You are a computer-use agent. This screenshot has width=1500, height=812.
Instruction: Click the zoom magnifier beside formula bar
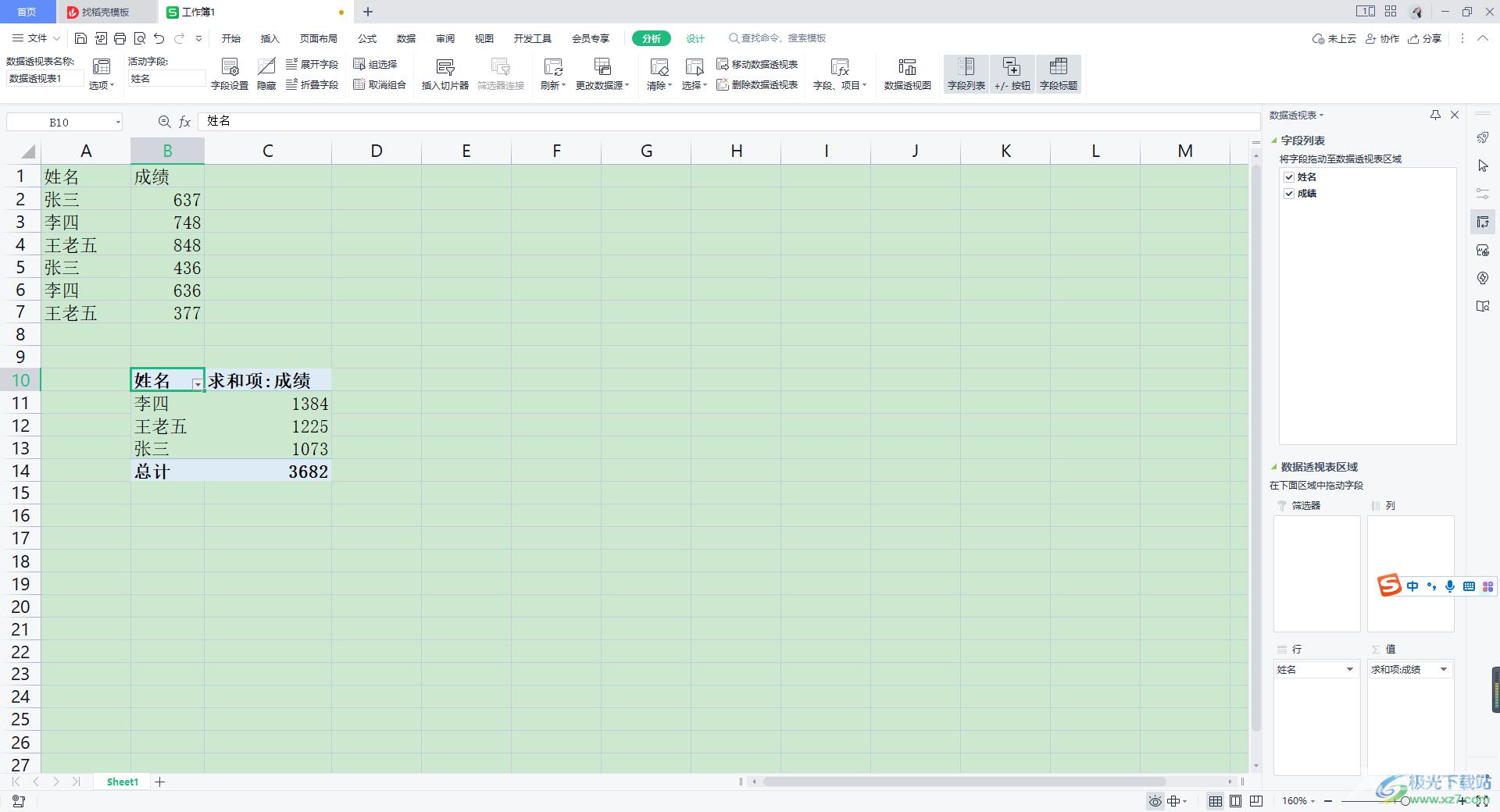(x=164, y=122)
